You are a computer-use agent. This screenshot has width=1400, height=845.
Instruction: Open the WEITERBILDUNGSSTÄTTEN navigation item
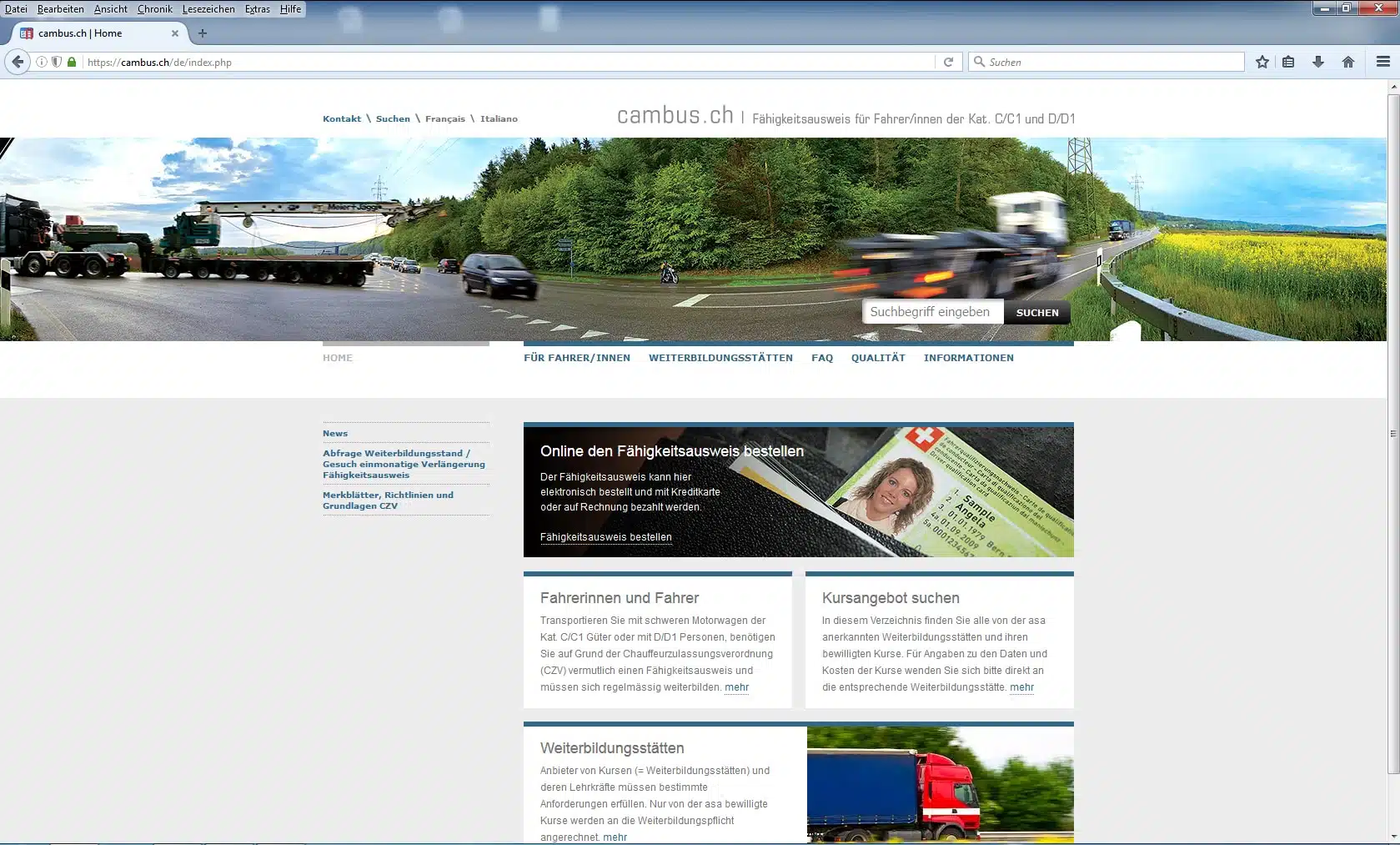click(x=720, y=358)
